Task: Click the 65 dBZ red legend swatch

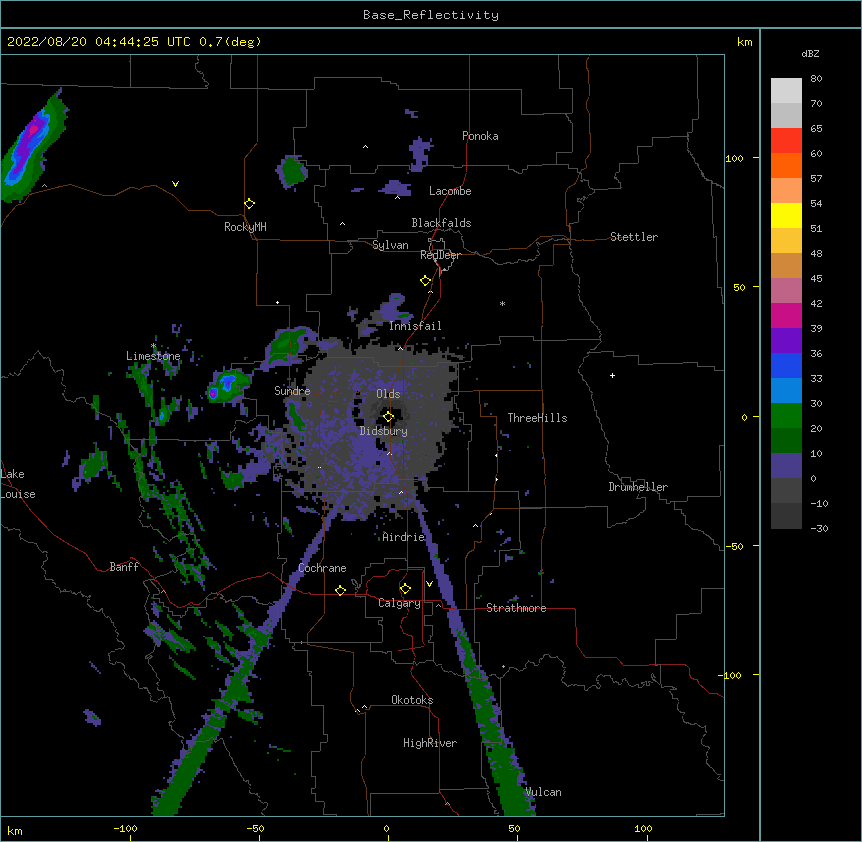Action: point(786,140)
